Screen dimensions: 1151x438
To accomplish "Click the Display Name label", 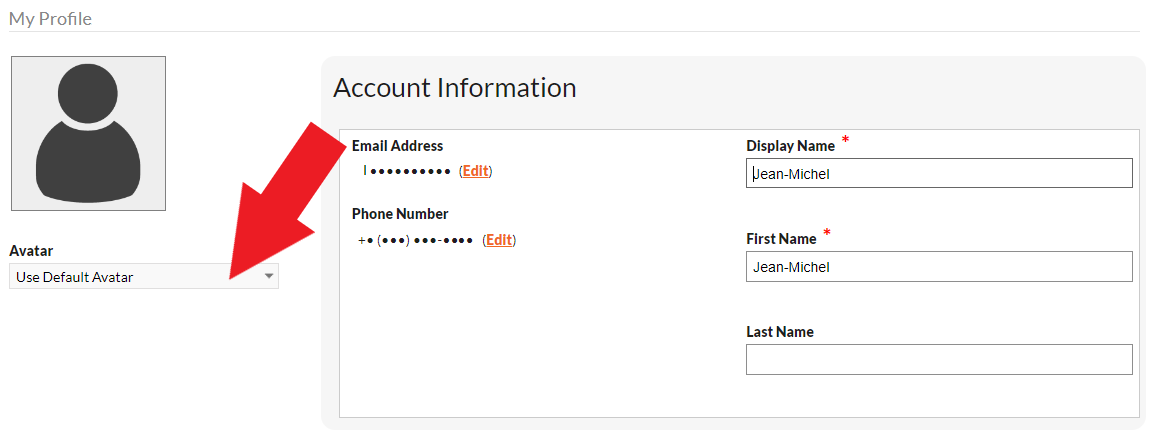I will pos(791,145).
